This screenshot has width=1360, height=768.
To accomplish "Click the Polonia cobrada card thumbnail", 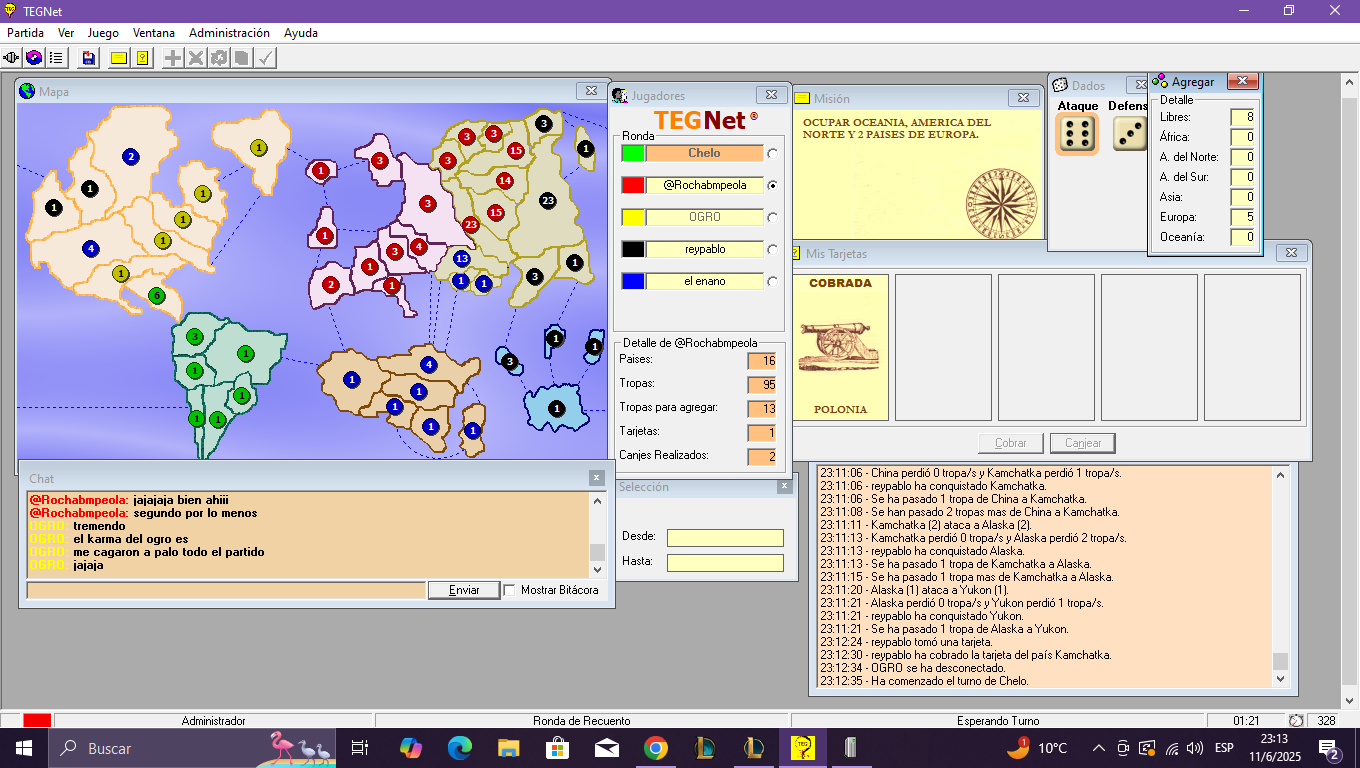I will (x=840, y=347).
